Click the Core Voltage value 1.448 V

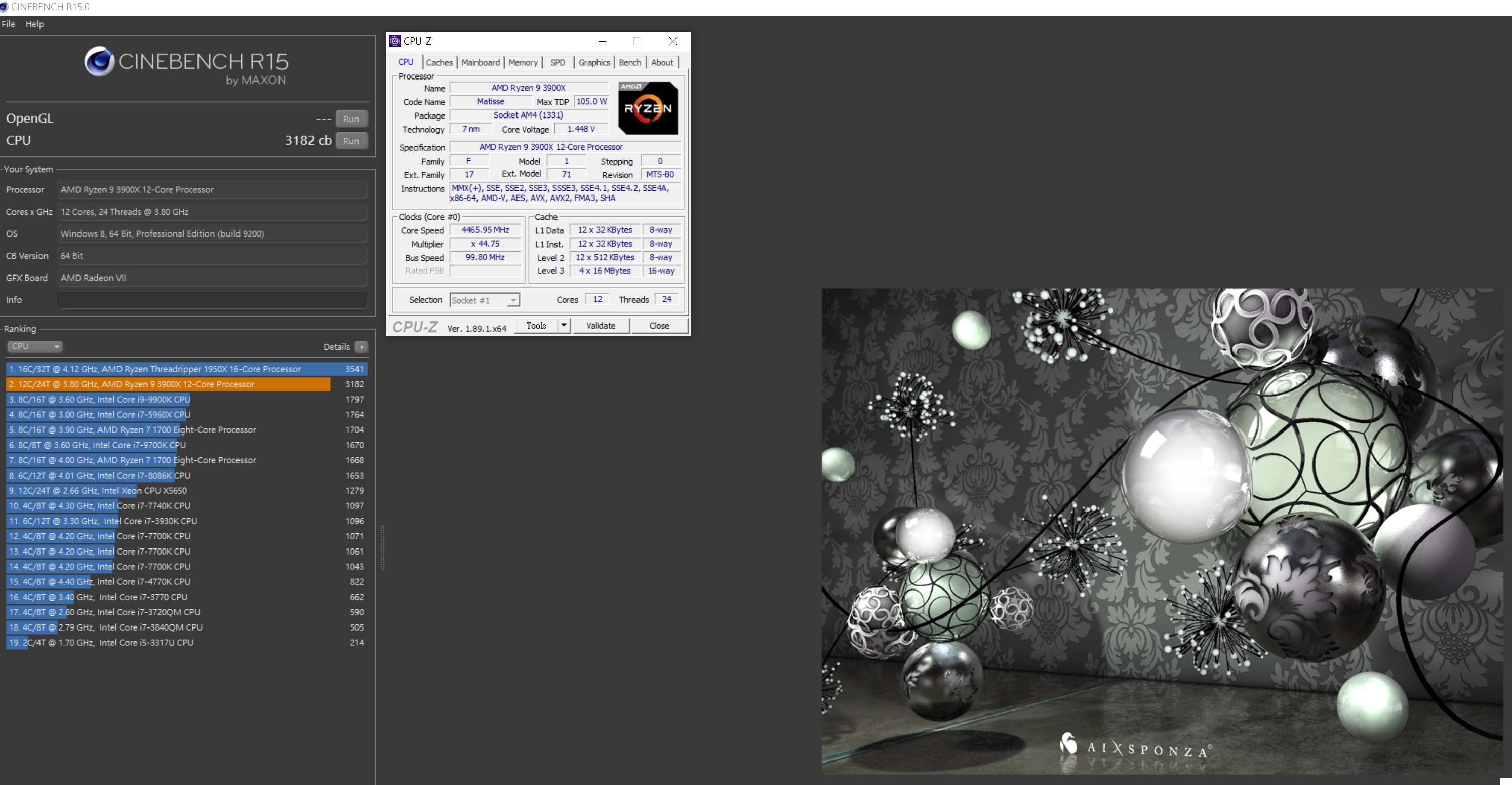(581, 129)
